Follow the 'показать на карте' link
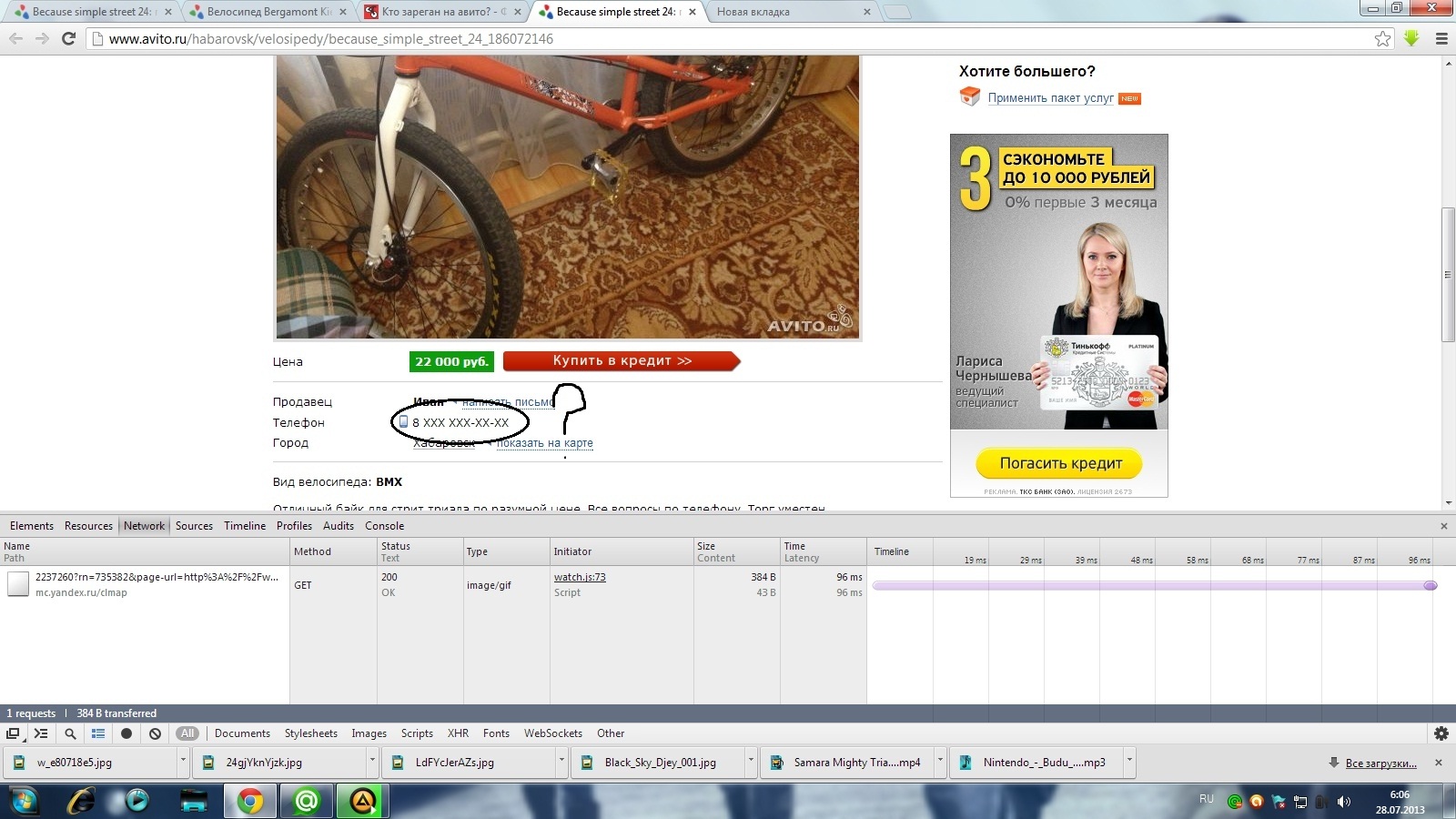Image resolution: width=1456 pixels, height=819 pixels. tap(544, 443)
